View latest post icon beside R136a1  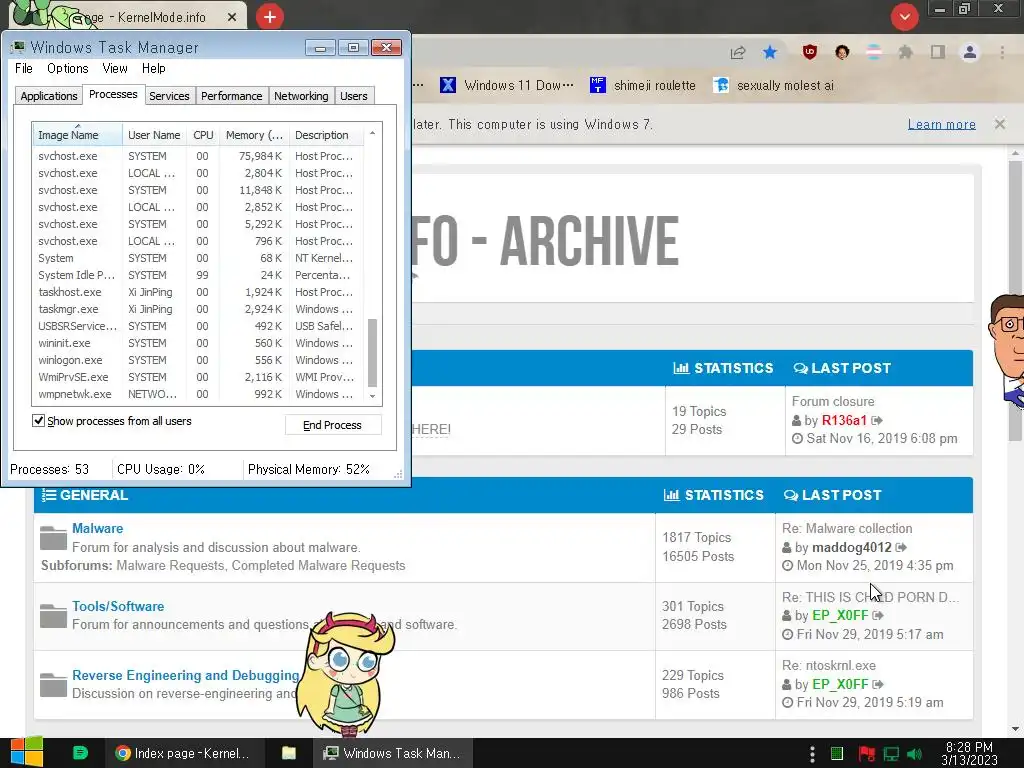877,420
